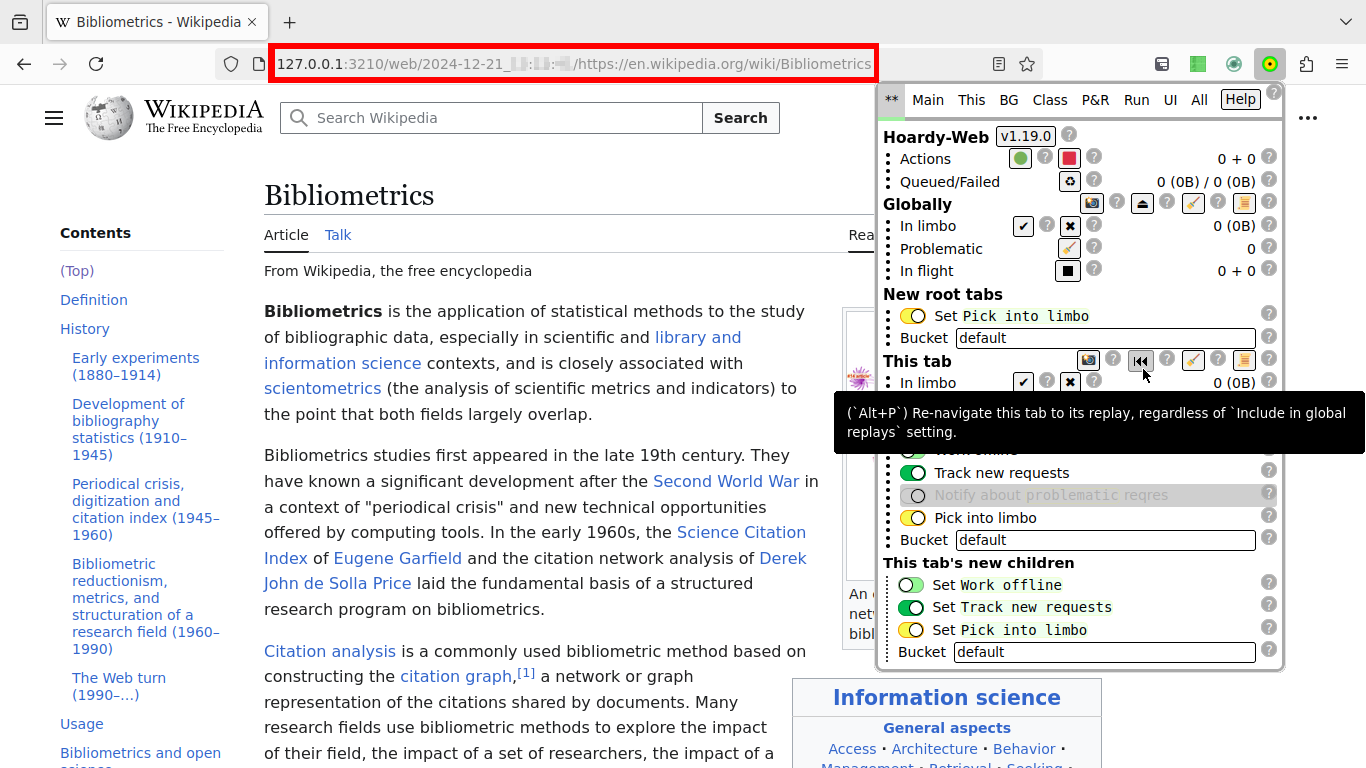
Task: Close the Bibliometrics - Wikipedia browser tab
Action: tap(252, 22)
